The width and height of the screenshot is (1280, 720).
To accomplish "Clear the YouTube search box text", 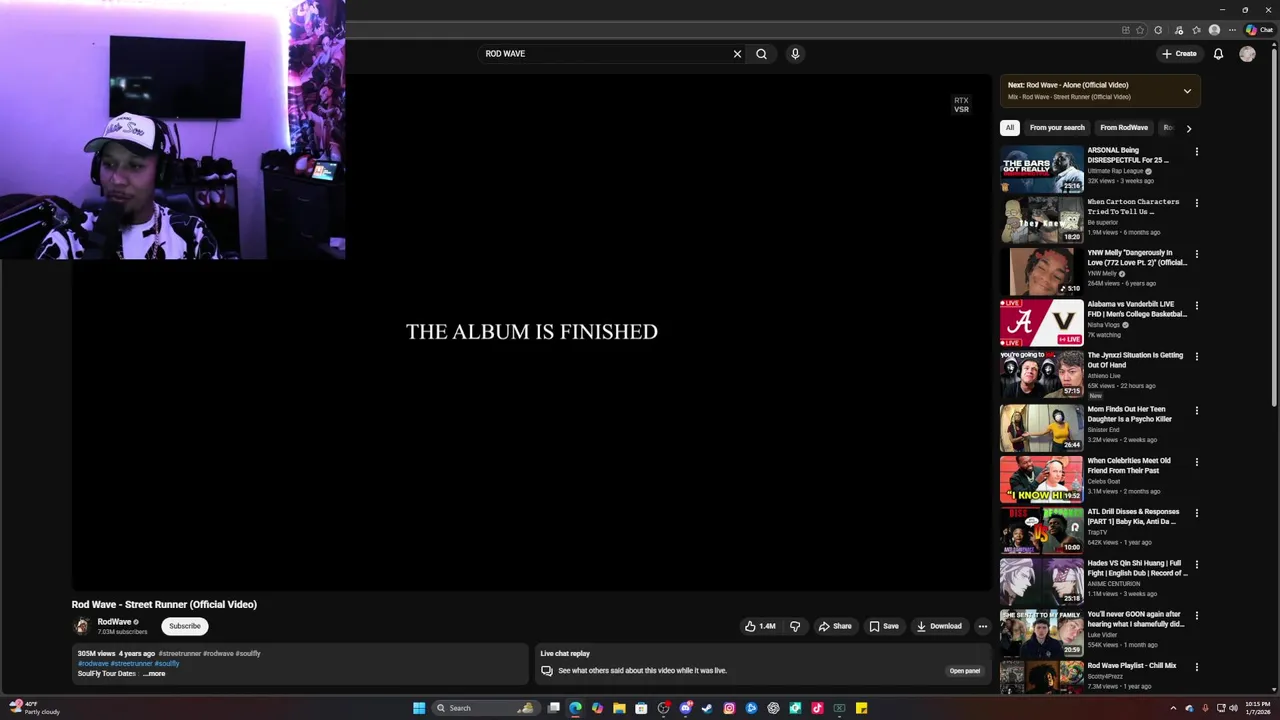I will coord(737,54).
